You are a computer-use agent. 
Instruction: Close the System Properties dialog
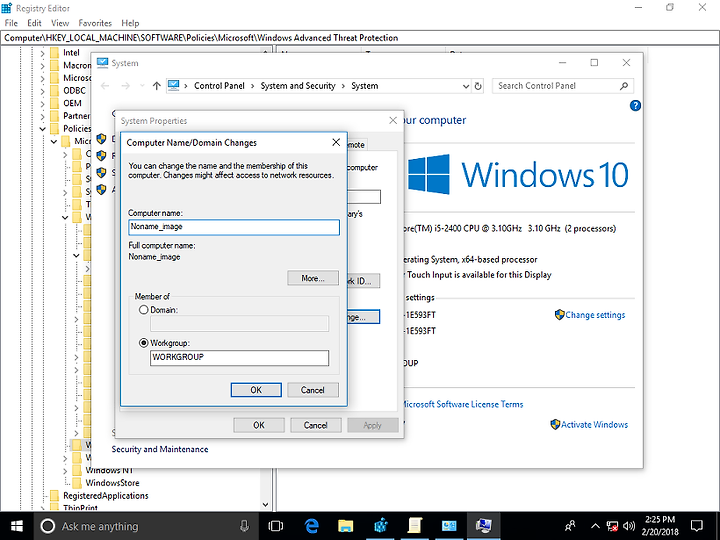point(393,120)
